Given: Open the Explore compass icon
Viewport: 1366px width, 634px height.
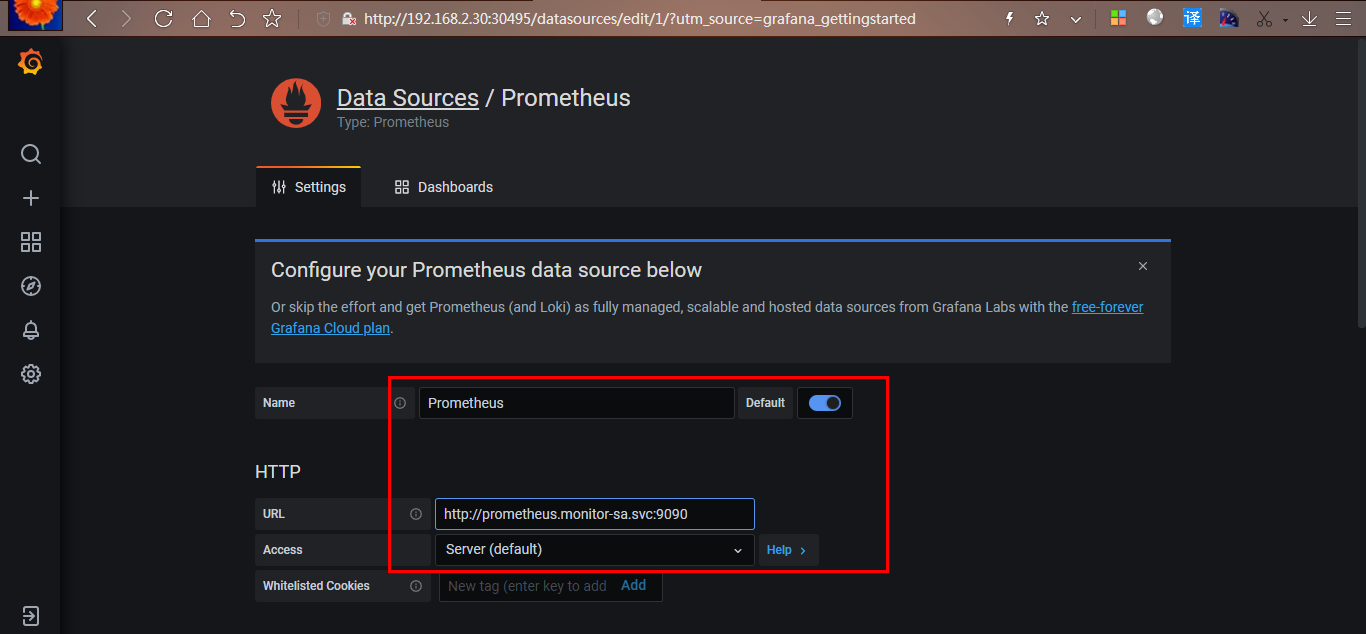Looking at the screenshot, I should point(31,286).
